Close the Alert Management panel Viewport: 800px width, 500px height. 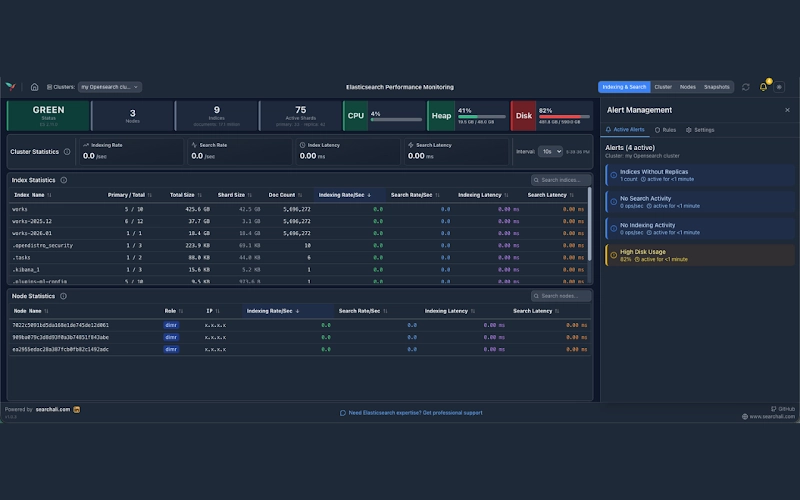pyautogui.click(x=787, y=110)
